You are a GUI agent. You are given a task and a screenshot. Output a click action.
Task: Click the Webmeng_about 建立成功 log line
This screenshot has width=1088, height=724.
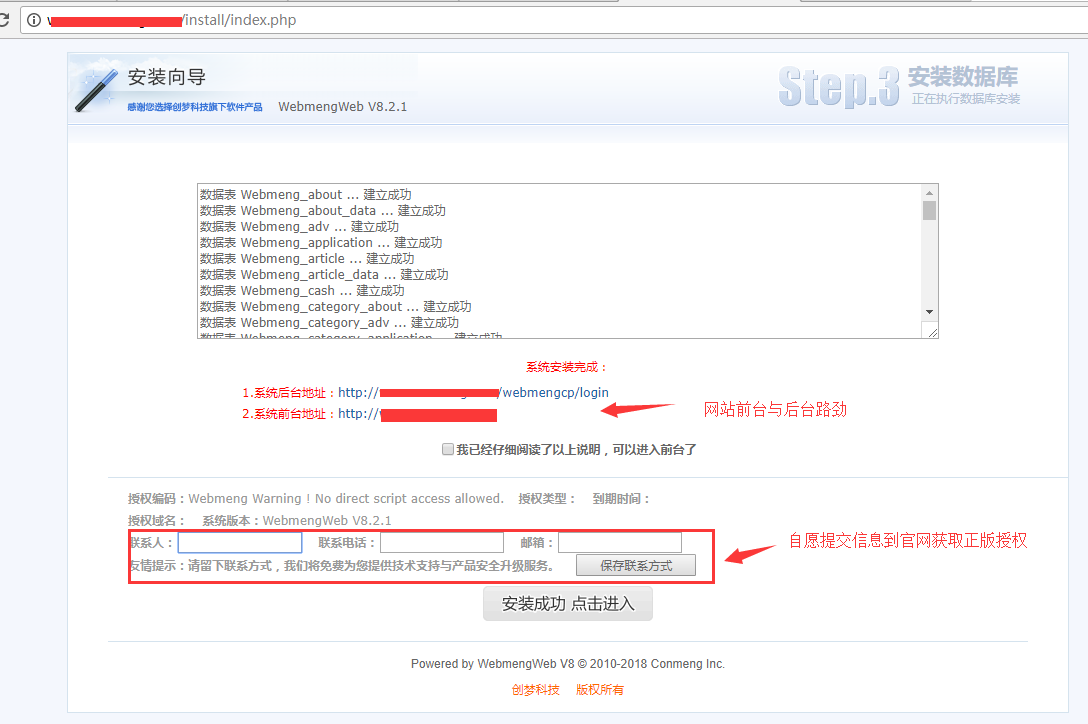pos(305,194)
